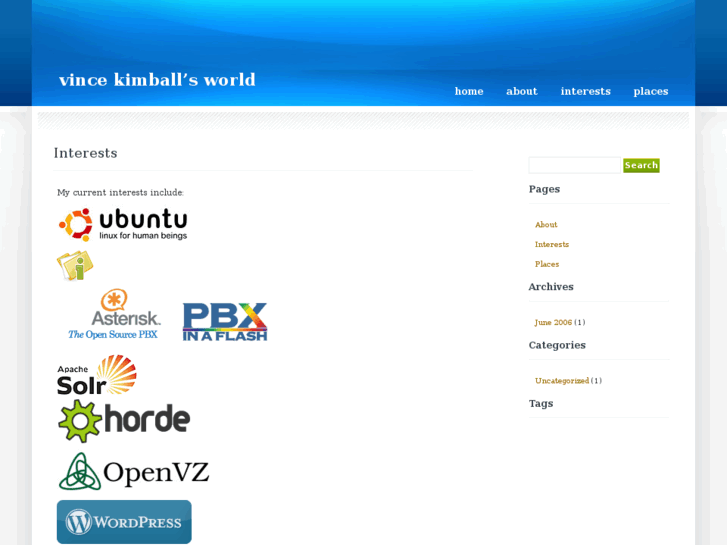Click the Horde gear logo

124,421
